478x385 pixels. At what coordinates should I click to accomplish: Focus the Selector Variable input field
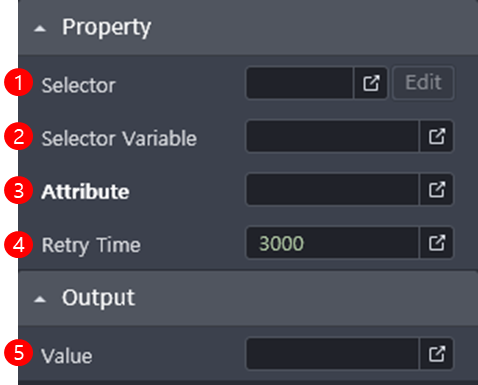click(332, 136)
